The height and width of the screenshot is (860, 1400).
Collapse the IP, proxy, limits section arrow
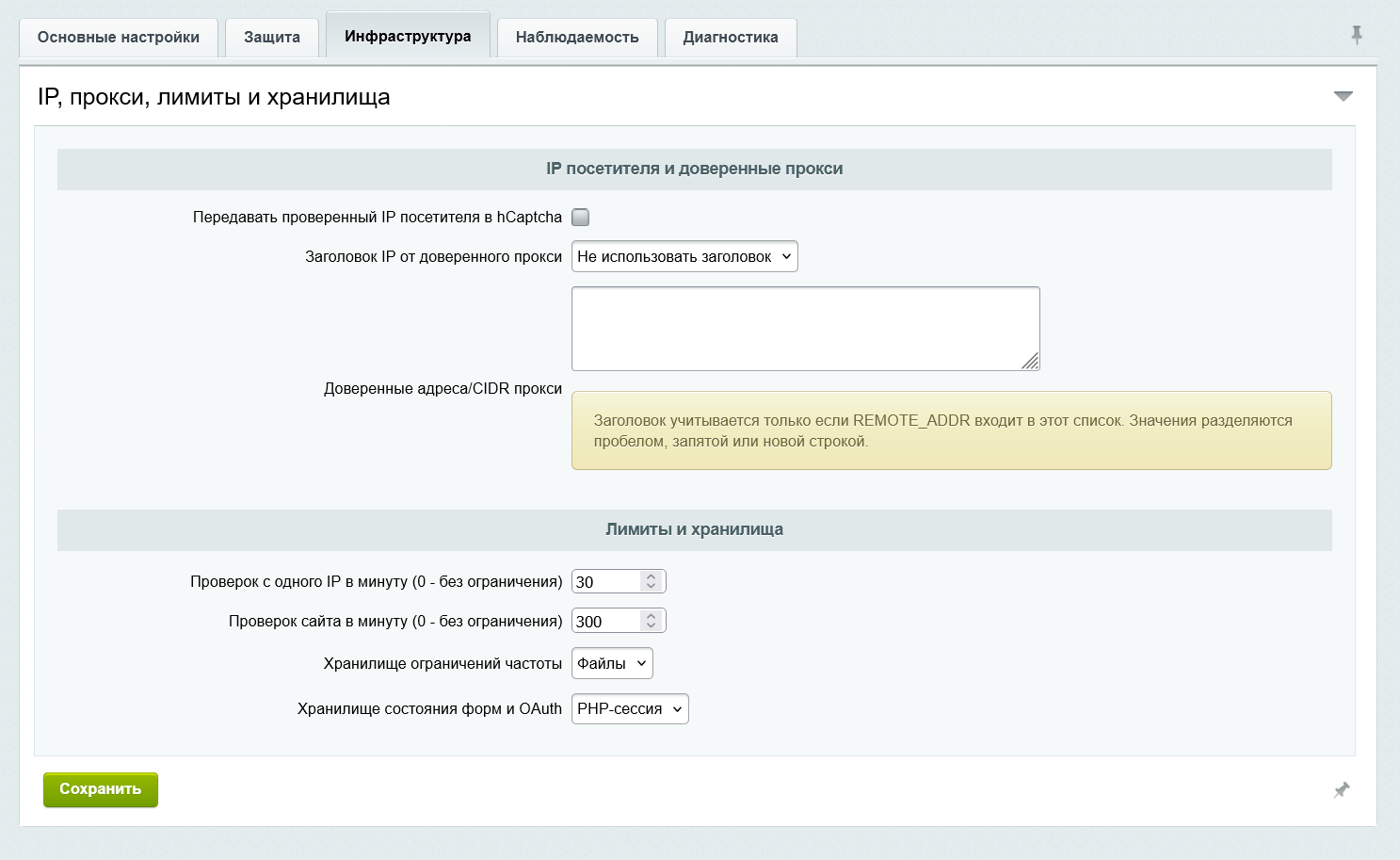click(x=1344, y=96)
